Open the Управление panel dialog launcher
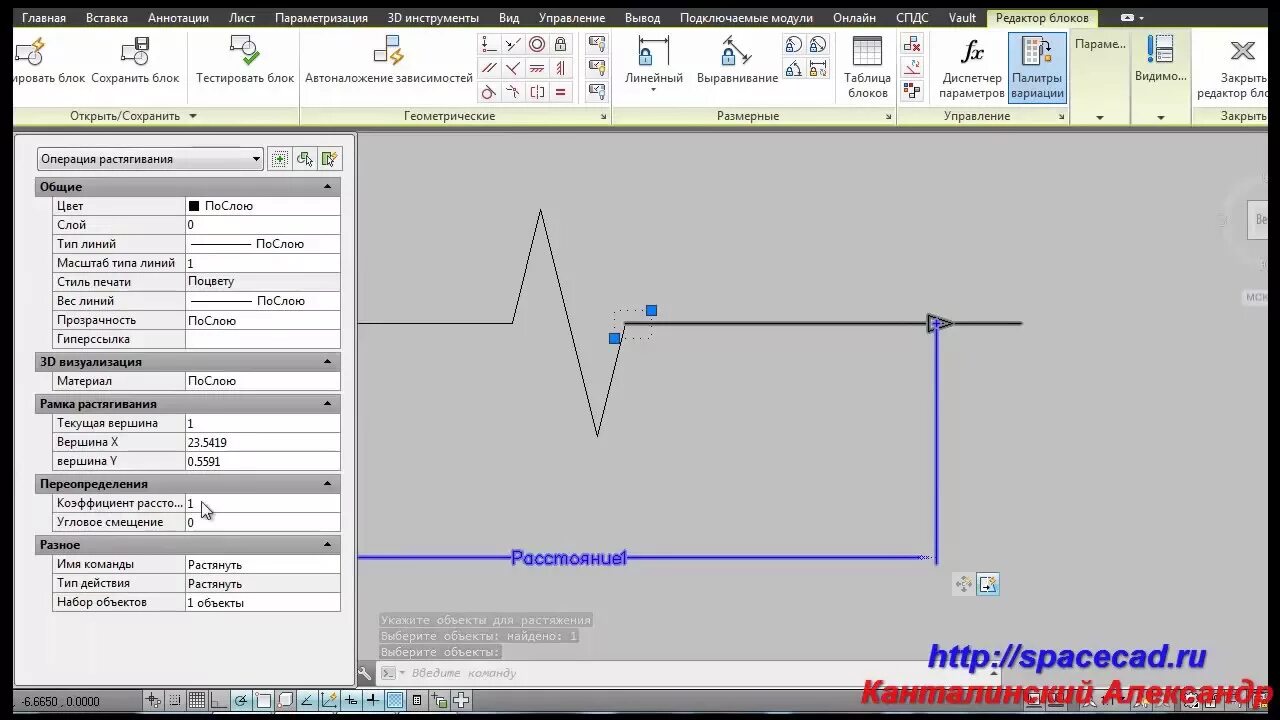Screen dimensions: 1280x720 pos(1062,117)
